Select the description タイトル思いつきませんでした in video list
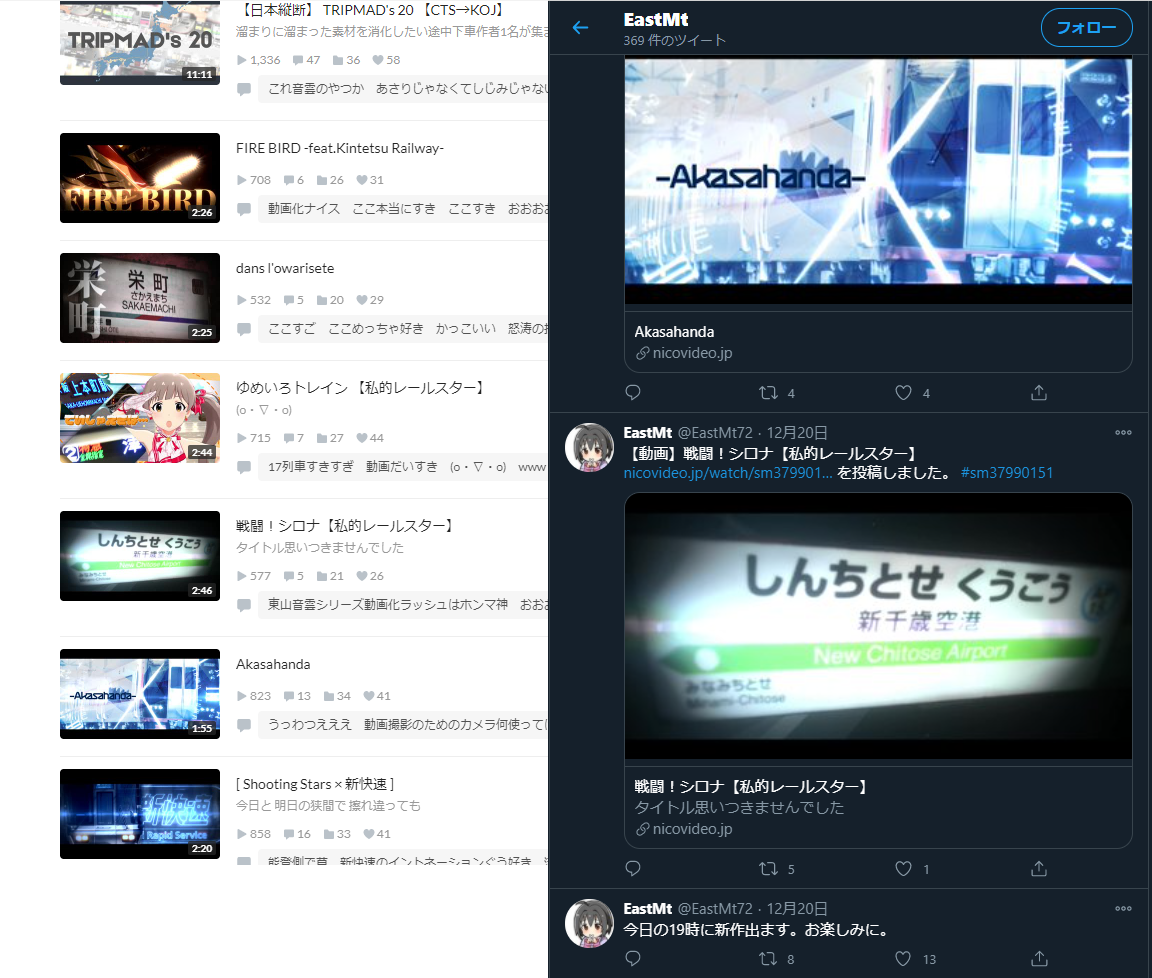 pyautogui.click(x=320, y=547)
